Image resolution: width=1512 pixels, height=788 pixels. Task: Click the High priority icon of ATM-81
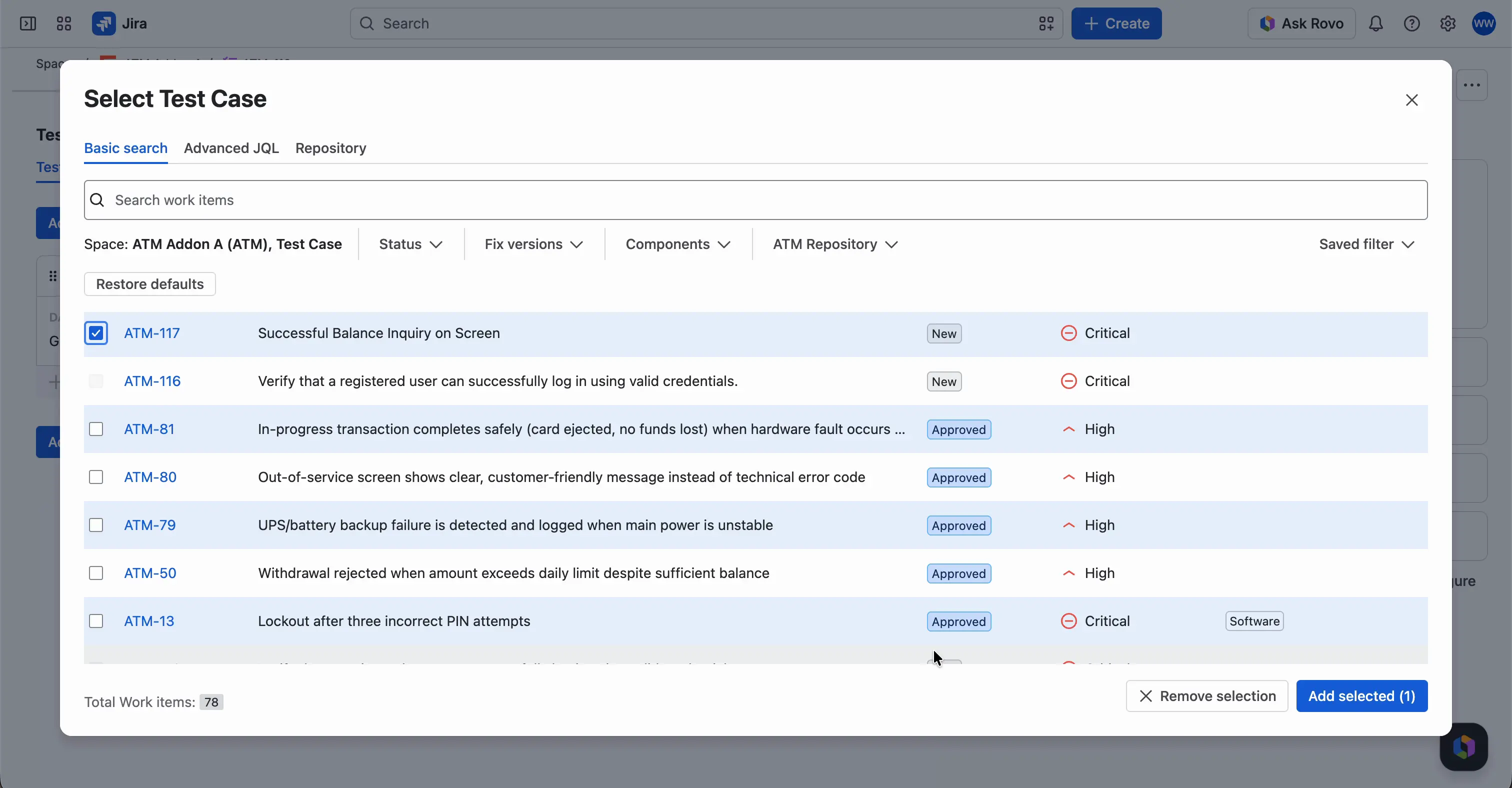click(x=1069, y=429)
